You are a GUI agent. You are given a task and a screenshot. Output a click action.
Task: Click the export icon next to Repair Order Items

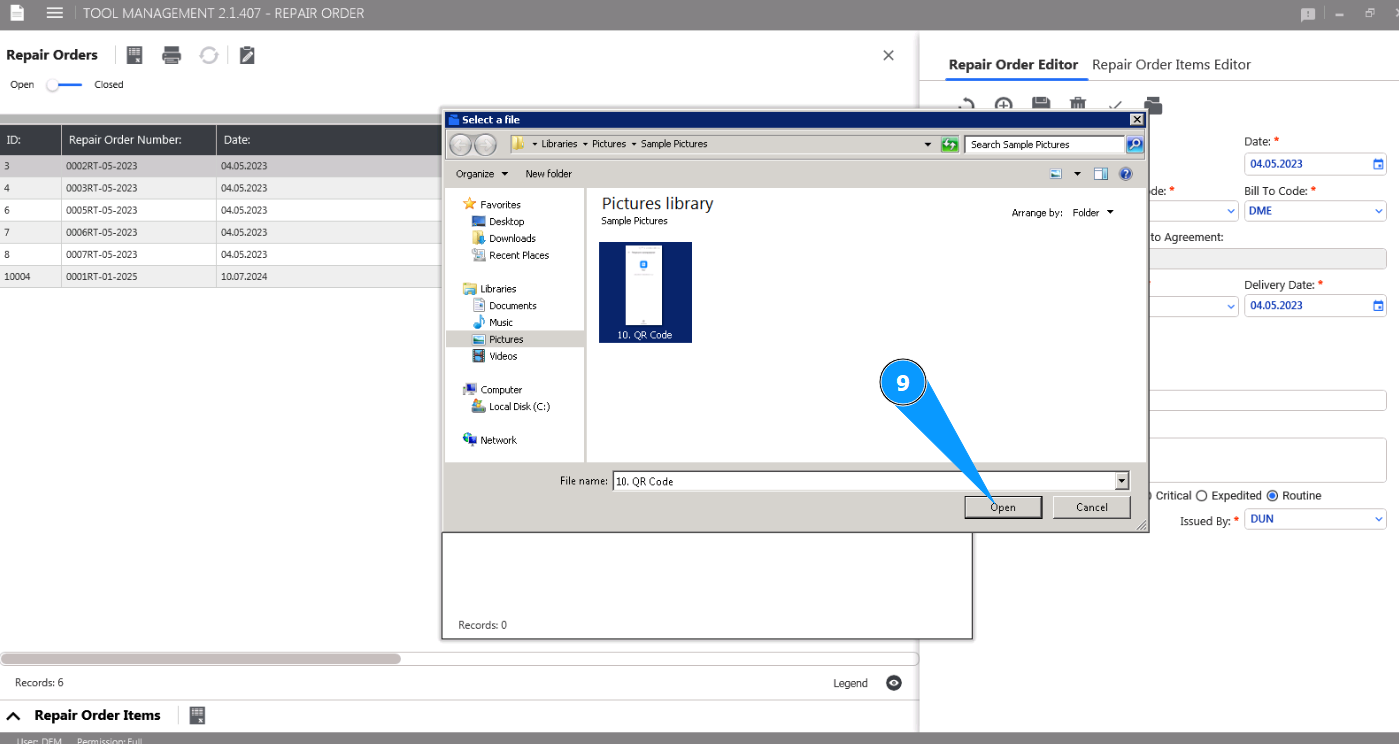tap(197, 715)
